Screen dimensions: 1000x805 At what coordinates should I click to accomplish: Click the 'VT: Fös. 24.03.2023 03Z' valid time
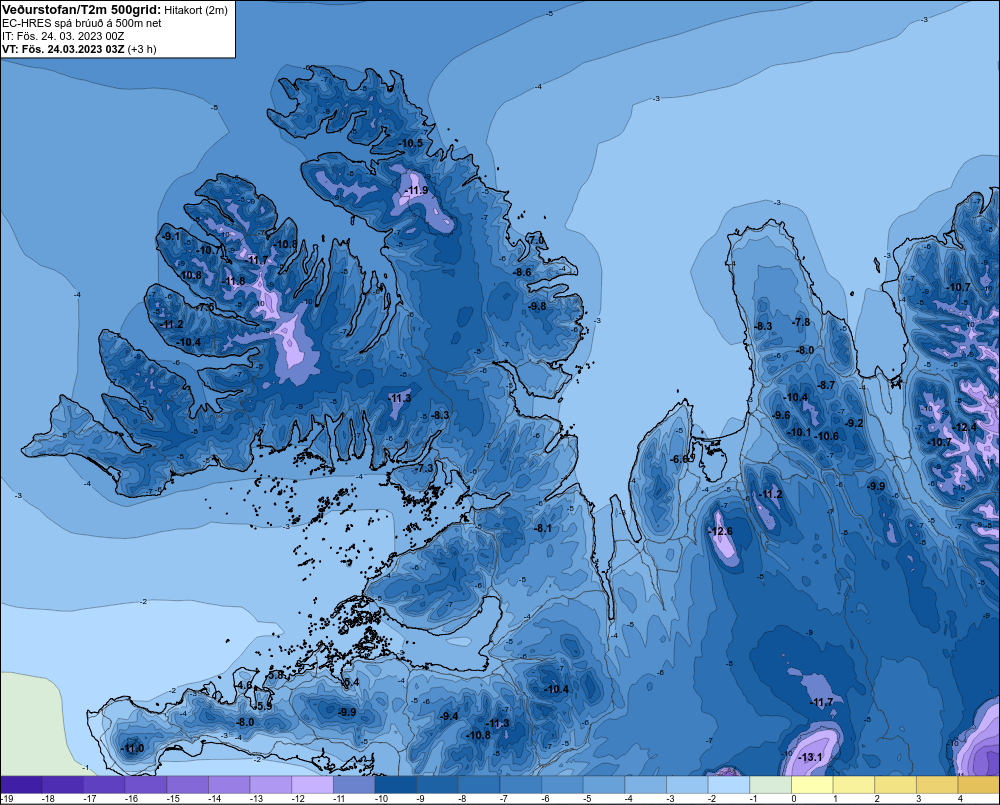[63, 49]
